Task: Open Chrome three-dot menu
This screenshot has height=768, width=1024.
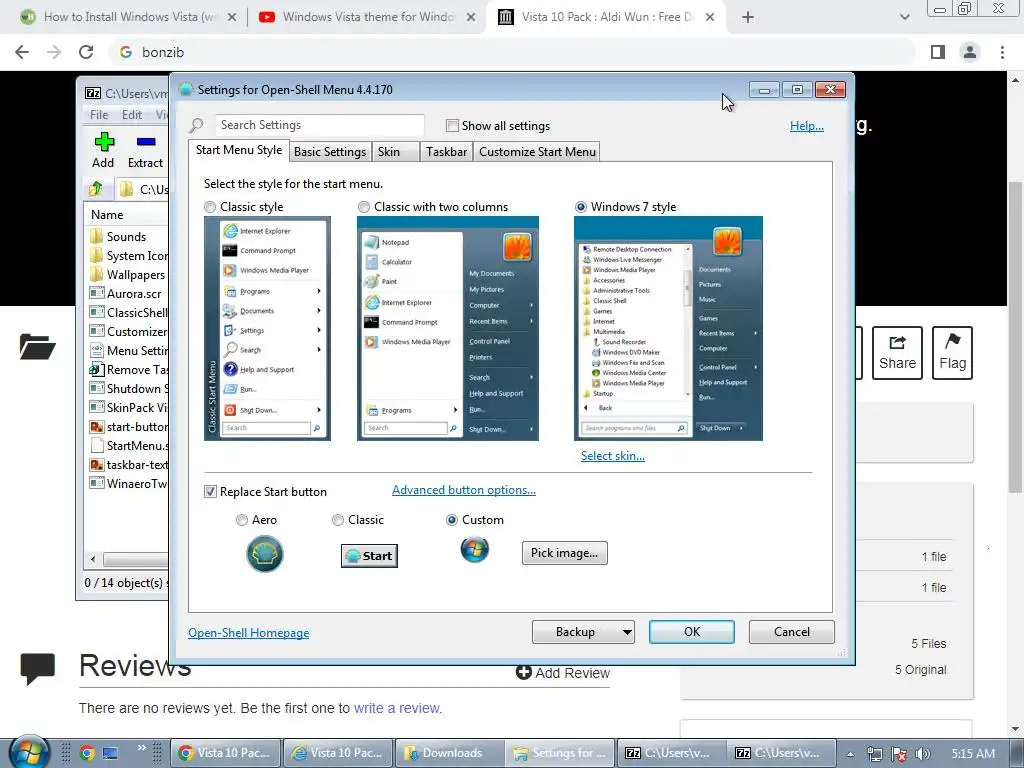Action: click(x=1002, y=52)
